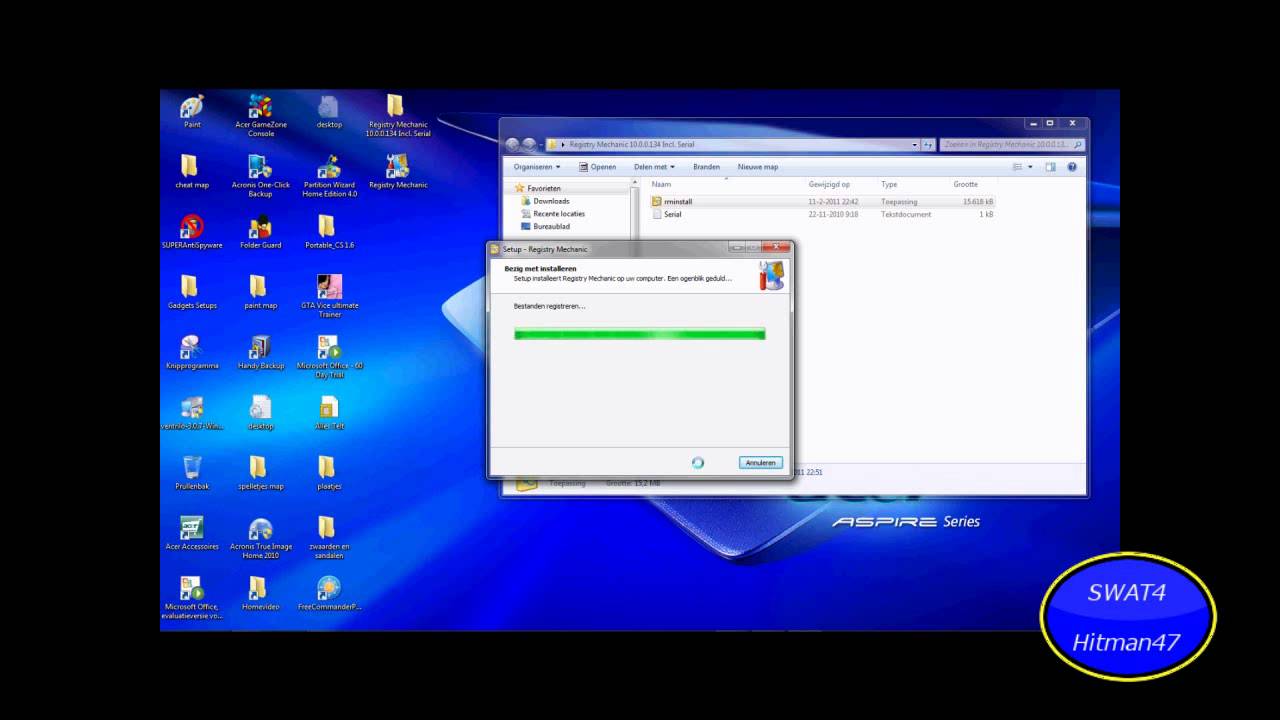Open the spelletjes map folder

[x=261, y=472]
